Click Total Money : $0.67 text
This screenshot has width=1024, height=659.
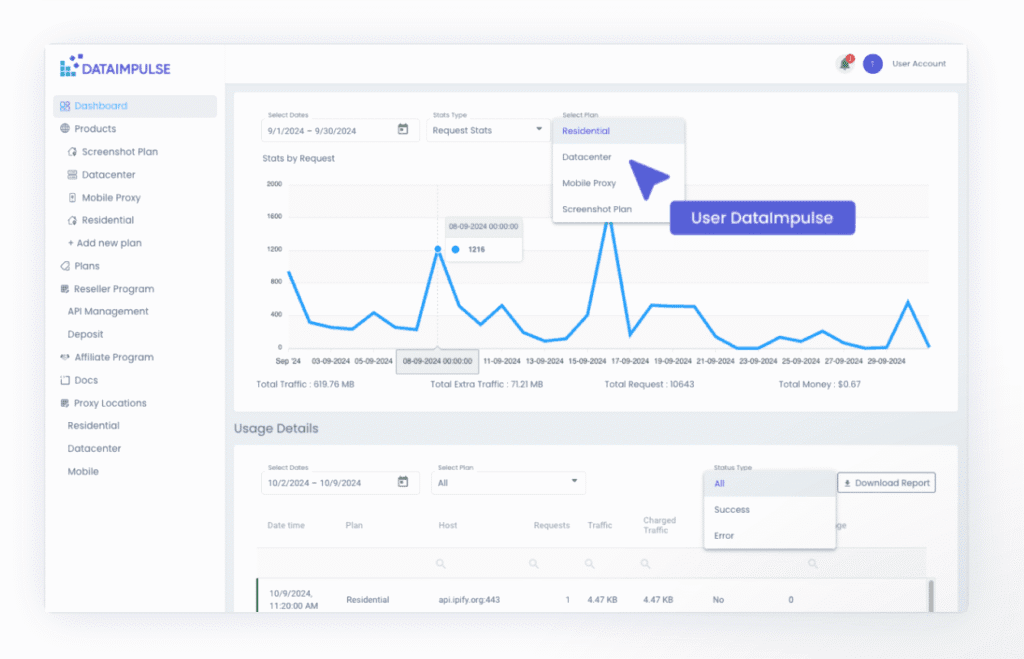click(819, 384)
